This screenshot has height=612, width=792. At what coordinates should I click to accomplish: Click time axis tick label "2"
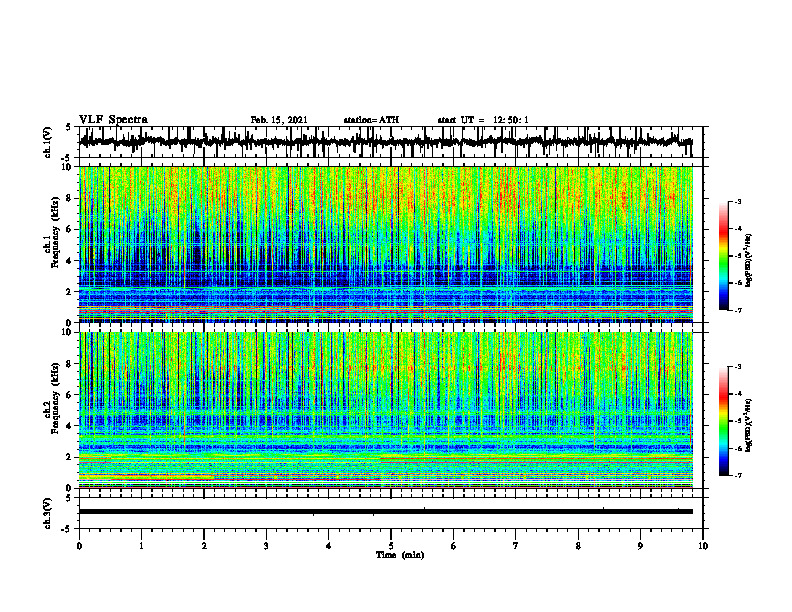pos(204,546)
